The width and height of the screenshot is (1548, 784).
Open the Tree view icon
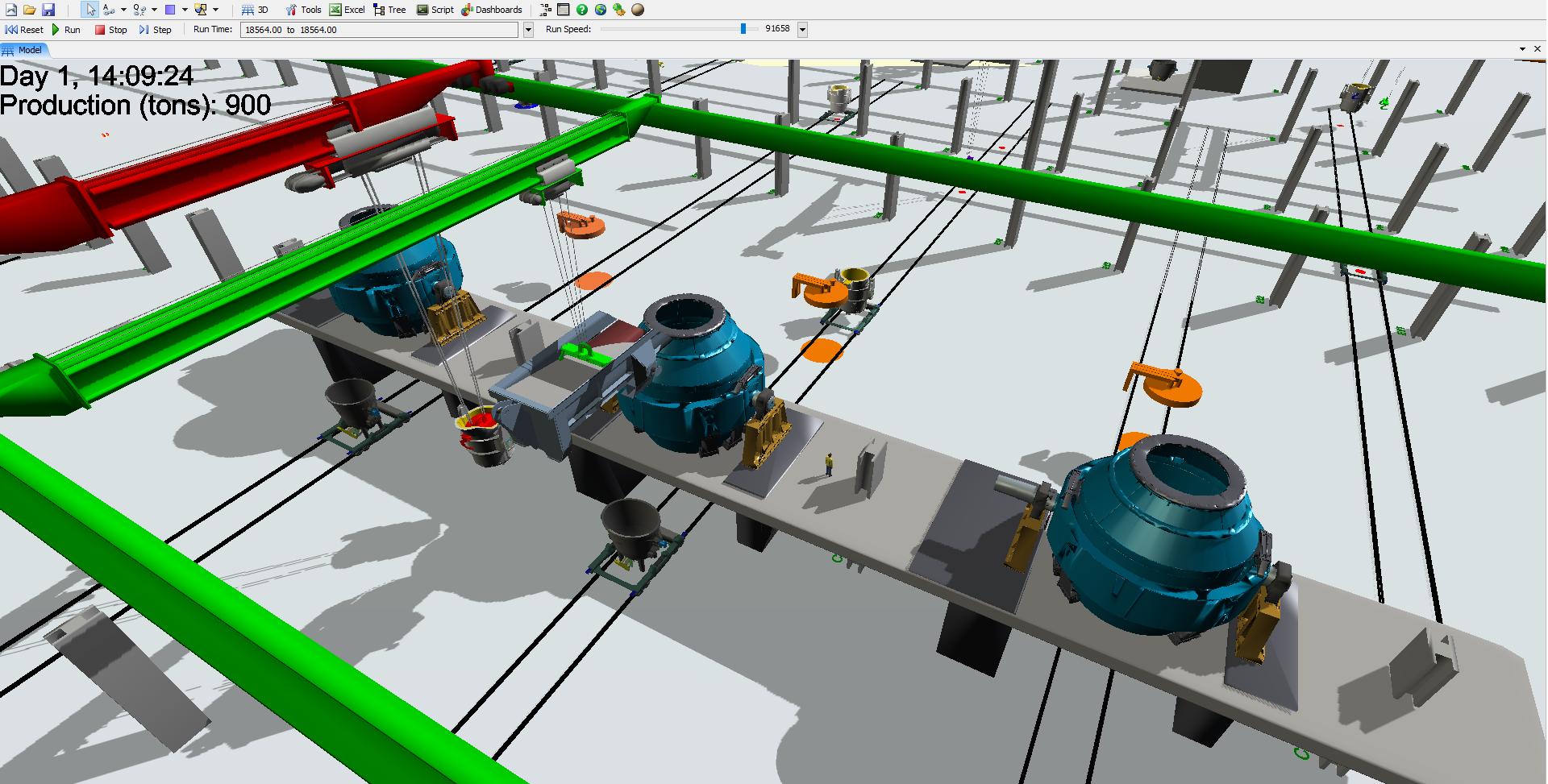389,10
